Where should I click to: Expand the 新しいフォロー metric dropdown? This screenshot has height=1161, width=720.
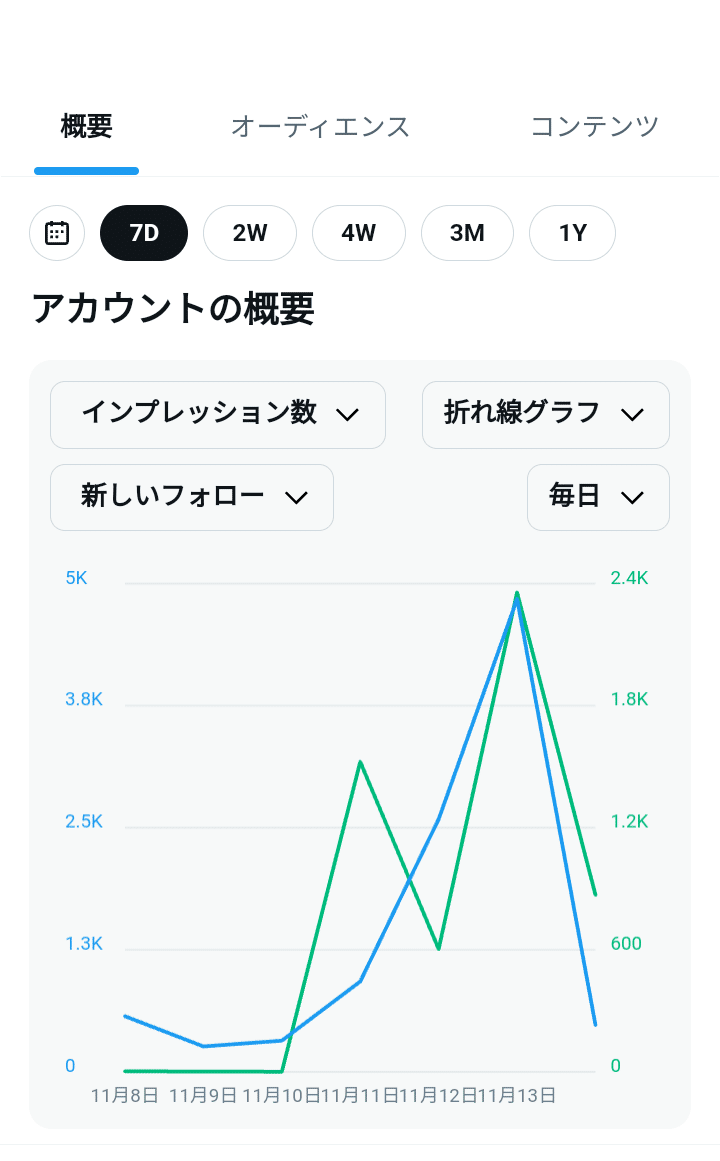coord(191,497)
